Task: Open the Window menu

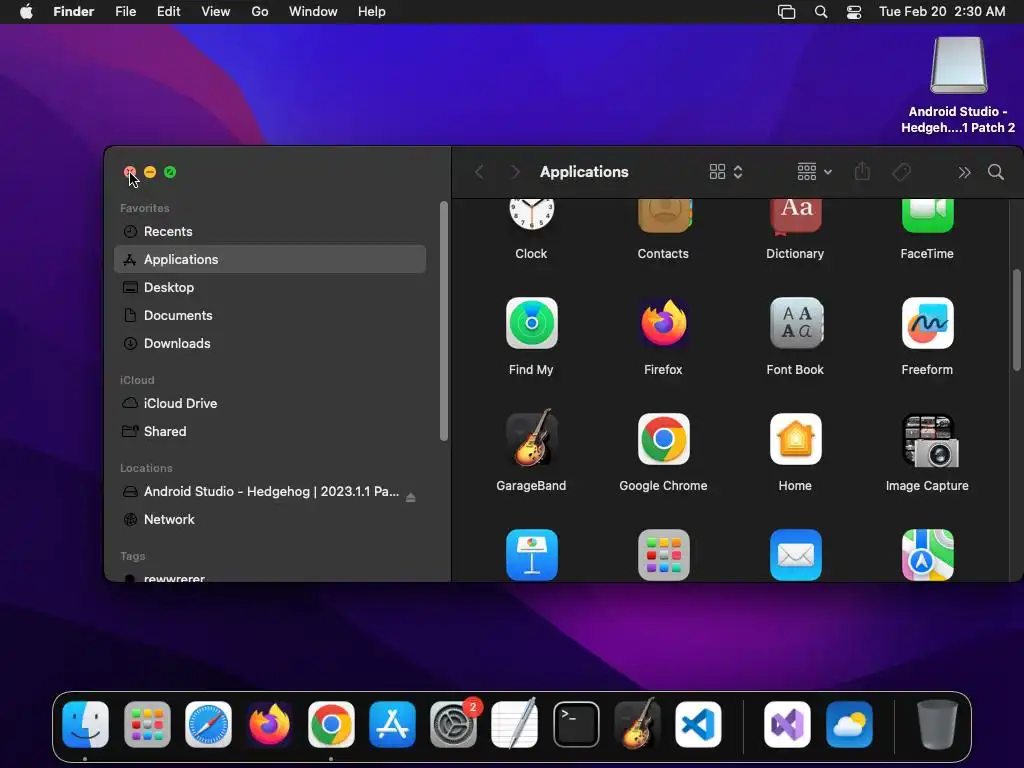Action: coord(313,12)
